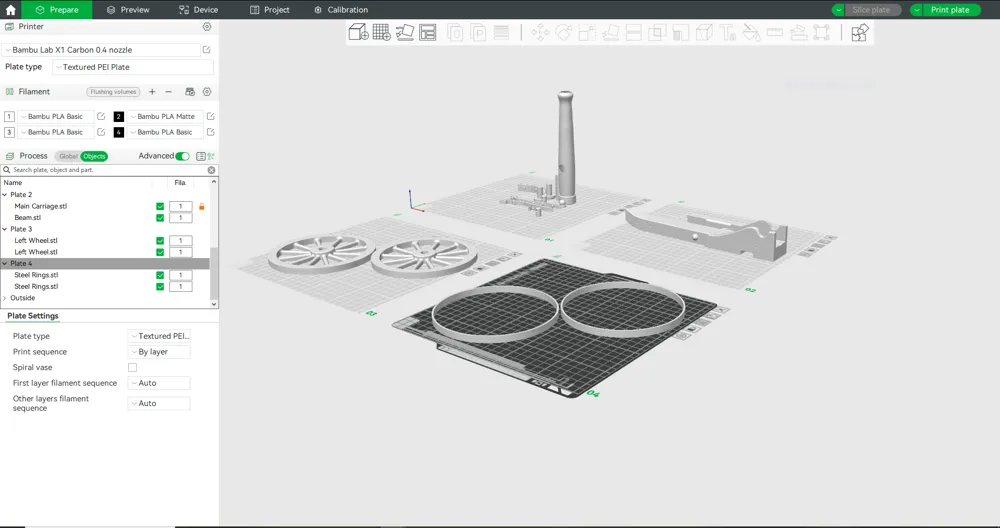Screen dimensions: 1000x528
Task: Select the Scale gizmo tool
Action: [x=587, y=33]
